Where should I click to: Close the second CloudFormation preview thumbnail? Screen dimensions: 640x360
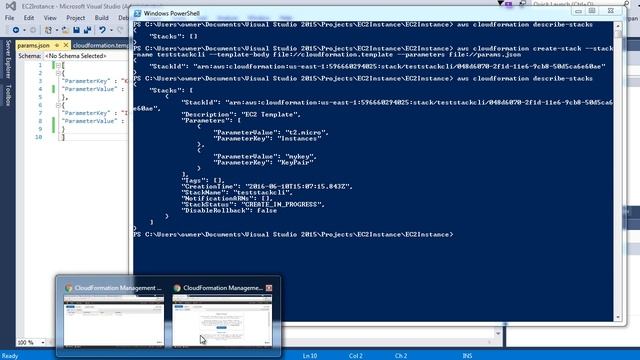click(269, 288)
